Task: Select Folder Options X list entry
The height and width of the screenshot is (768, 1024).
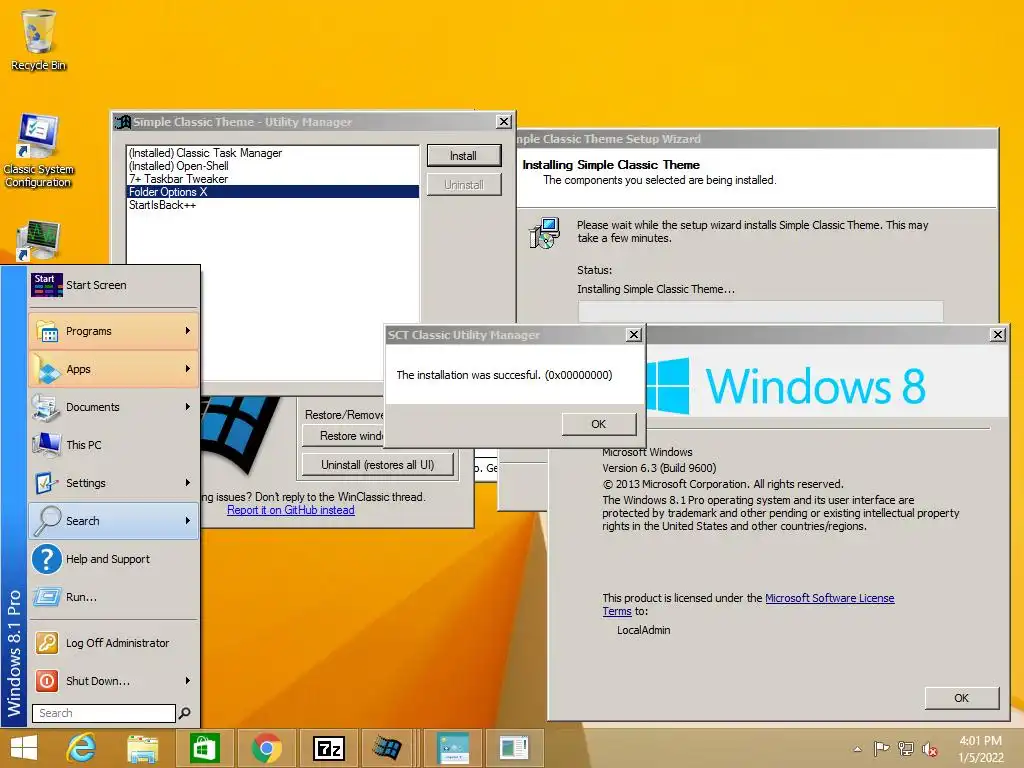Action: 272,192
